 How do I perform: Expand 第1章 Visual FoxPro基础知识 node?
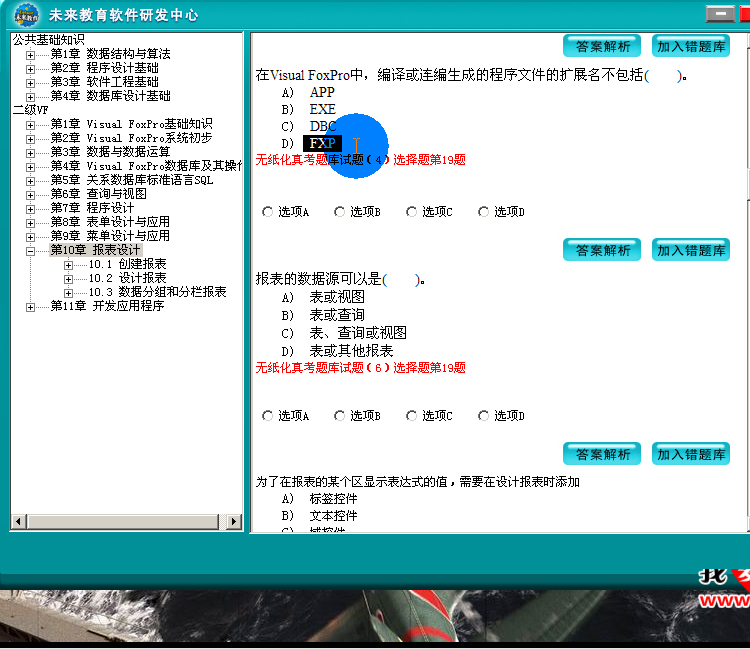coord(30,125)
